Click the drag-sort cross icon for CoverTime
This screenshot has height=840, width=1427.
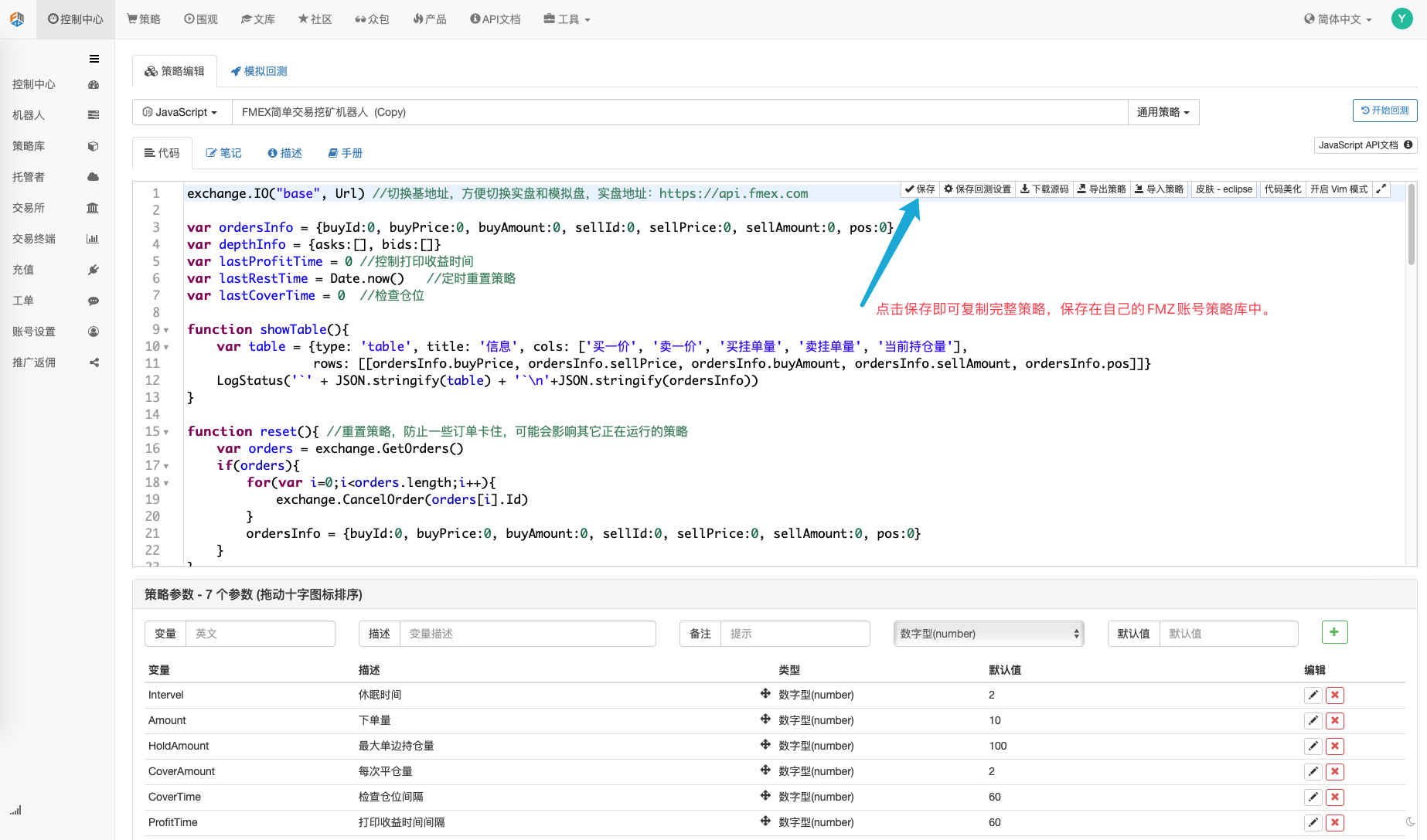click(x=765, y=795)
